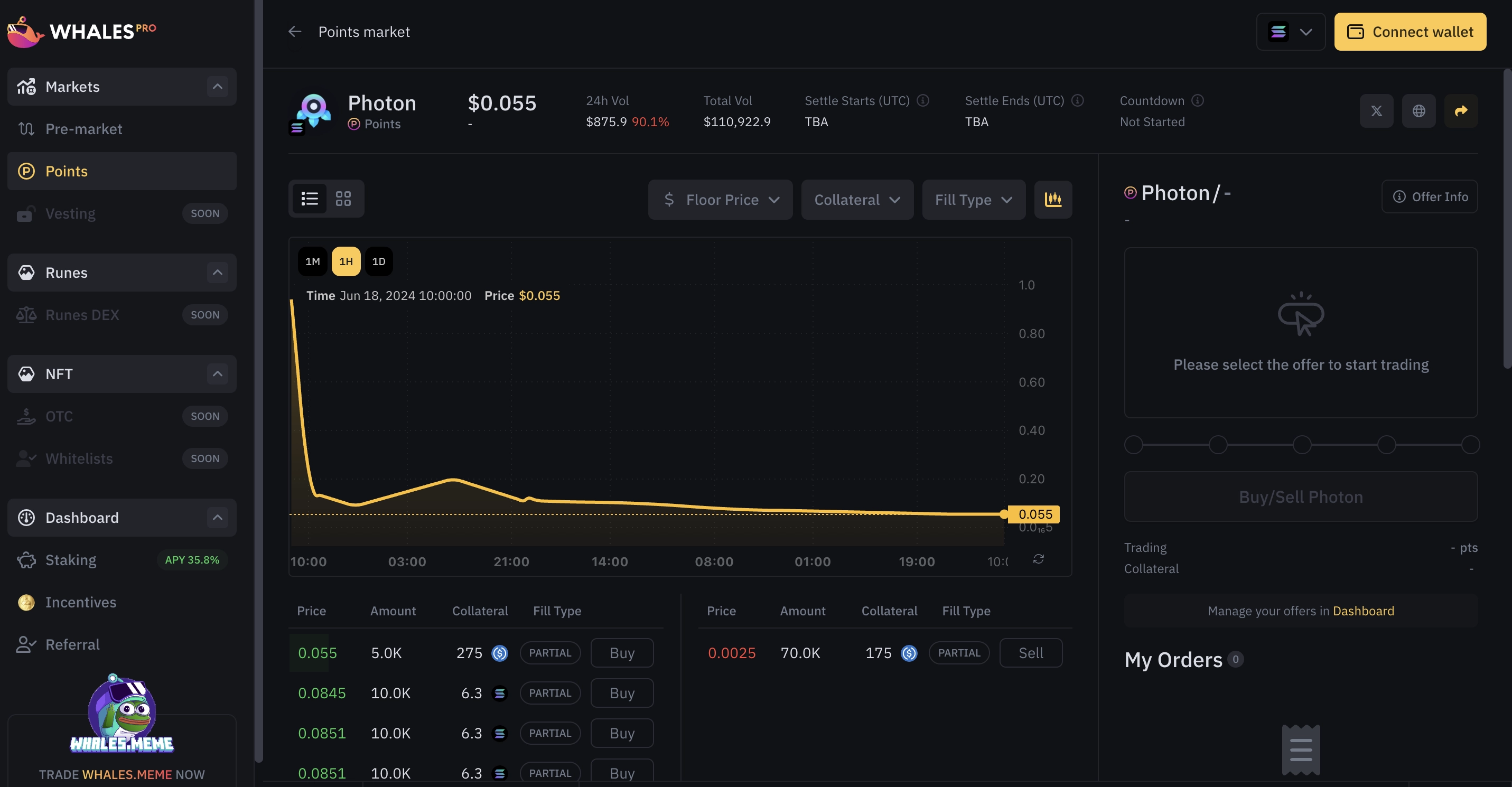1512x787 pixels.
Task: Click Settle Starts info icon
Action: [x=923, y=100]
